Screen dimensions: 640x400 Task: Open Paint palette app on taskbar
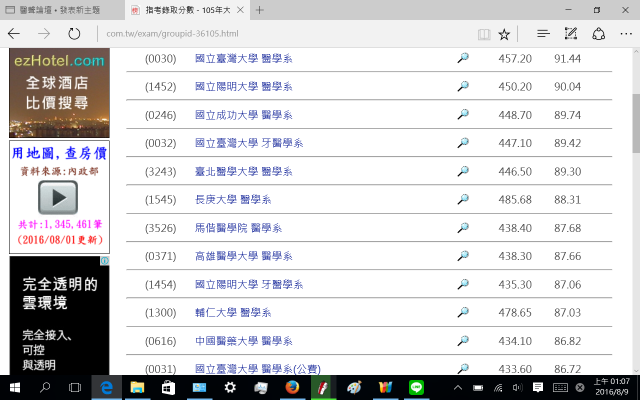tap(354, 387)
